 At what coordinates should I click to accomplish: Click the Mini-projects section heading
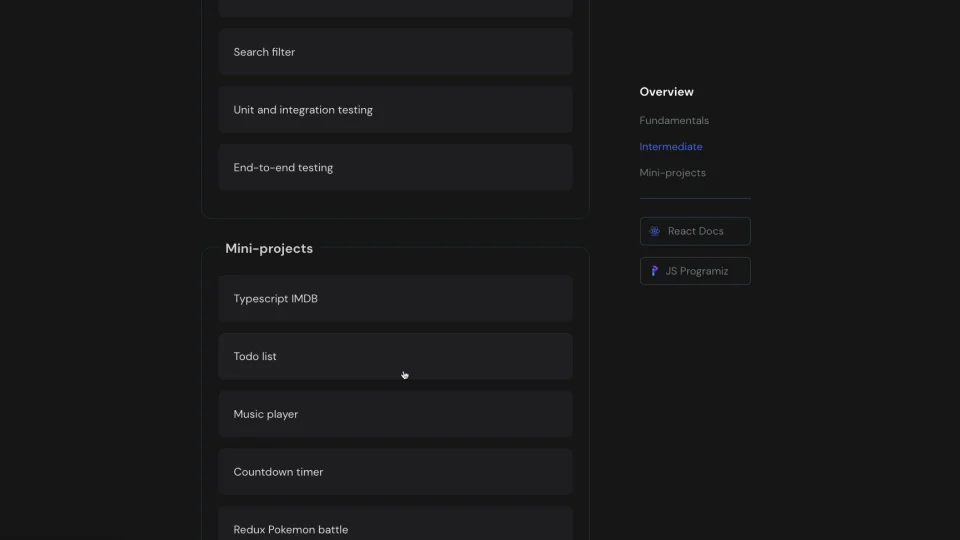pos(269,249)
